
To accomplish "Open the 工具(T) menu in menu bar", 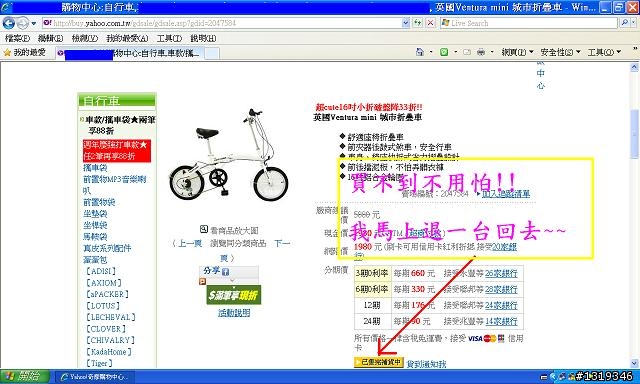I will coord(169,38).
